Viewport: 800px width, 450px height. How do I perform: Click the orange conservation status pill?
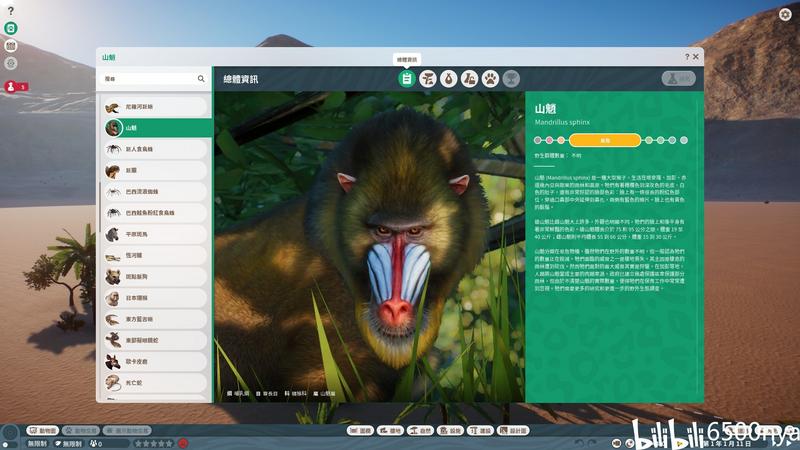(x=605, y=140)
